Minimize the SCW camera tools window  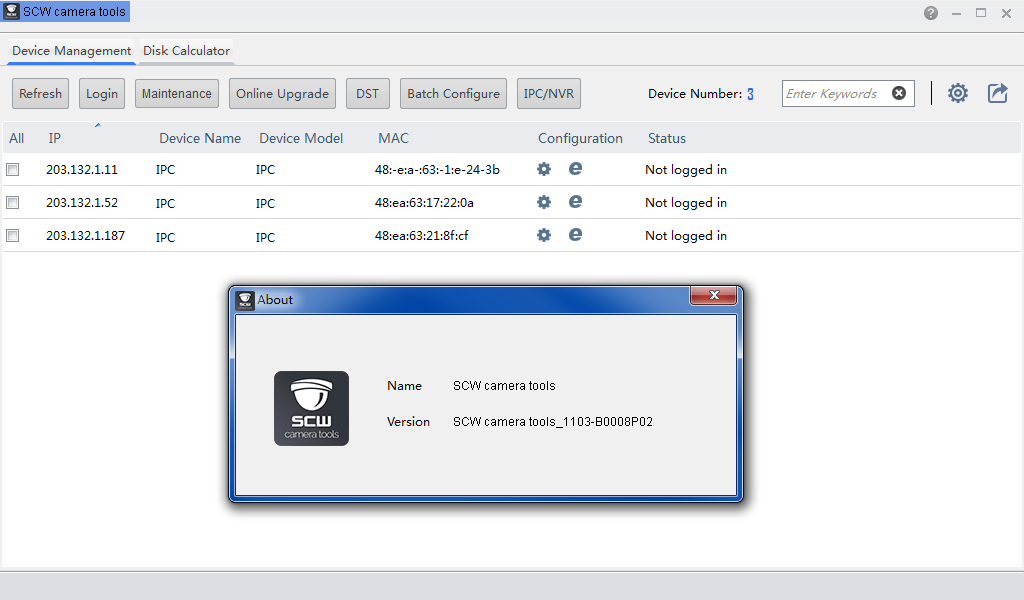click(x=956, y=13)
